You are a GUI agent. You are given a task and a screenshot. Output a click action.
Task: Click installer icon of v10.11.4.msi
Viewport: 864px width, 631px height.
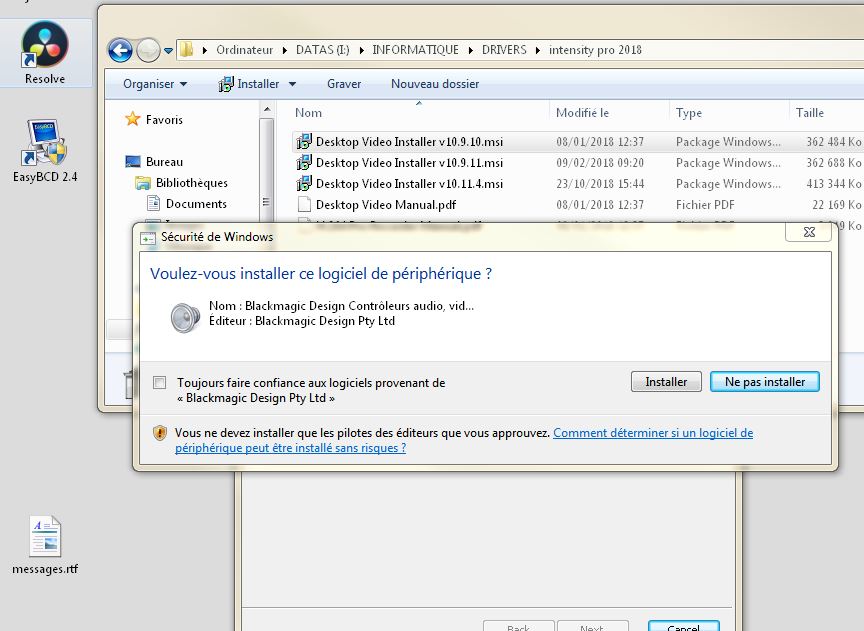(x=304, y=184)
